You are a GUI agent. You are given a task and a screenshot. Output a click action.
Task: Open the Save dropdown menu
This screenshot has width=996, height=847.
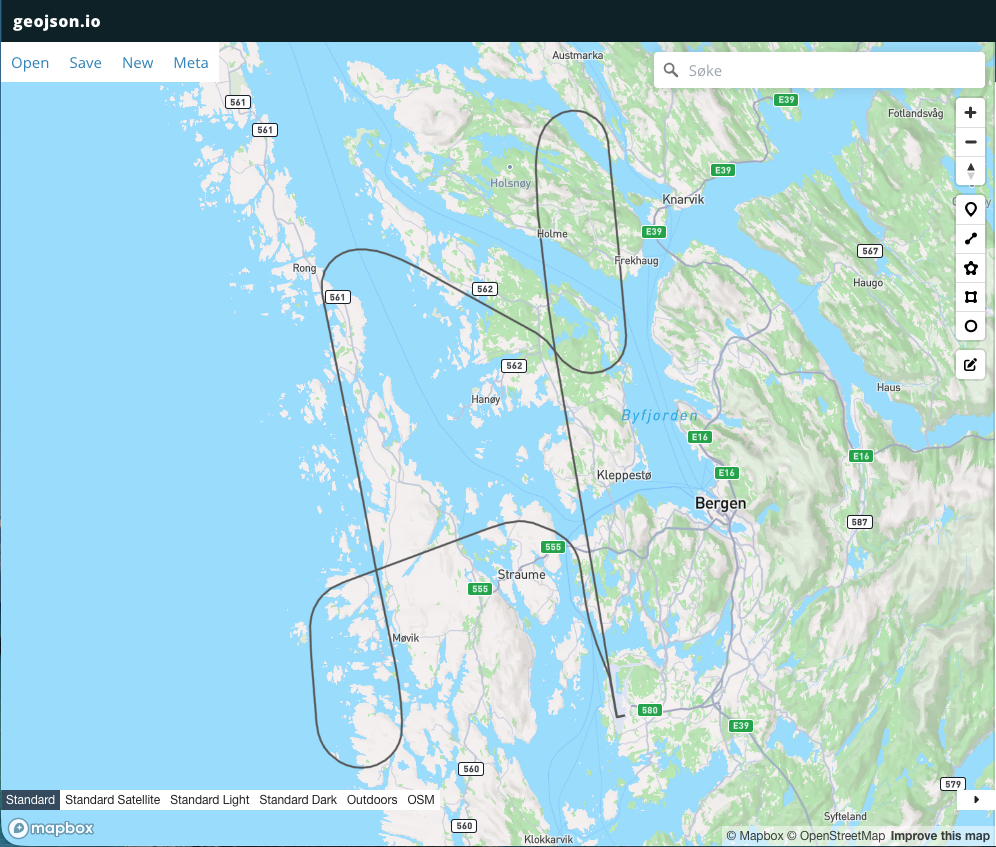85,63
